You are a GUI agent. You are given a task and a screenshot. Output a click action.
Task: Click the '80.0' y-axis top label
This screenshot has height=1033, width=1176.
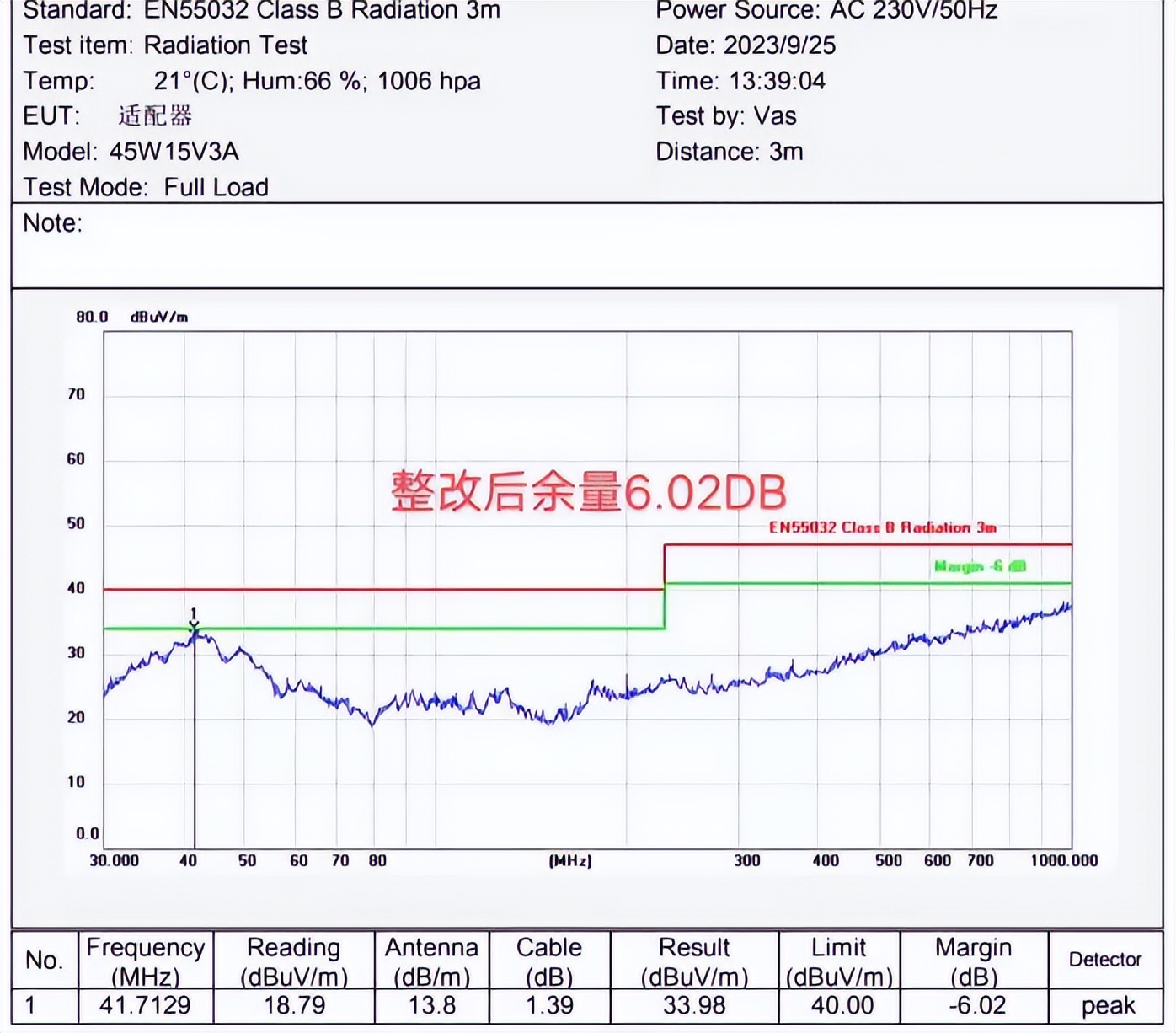click(x=92, y=317)
